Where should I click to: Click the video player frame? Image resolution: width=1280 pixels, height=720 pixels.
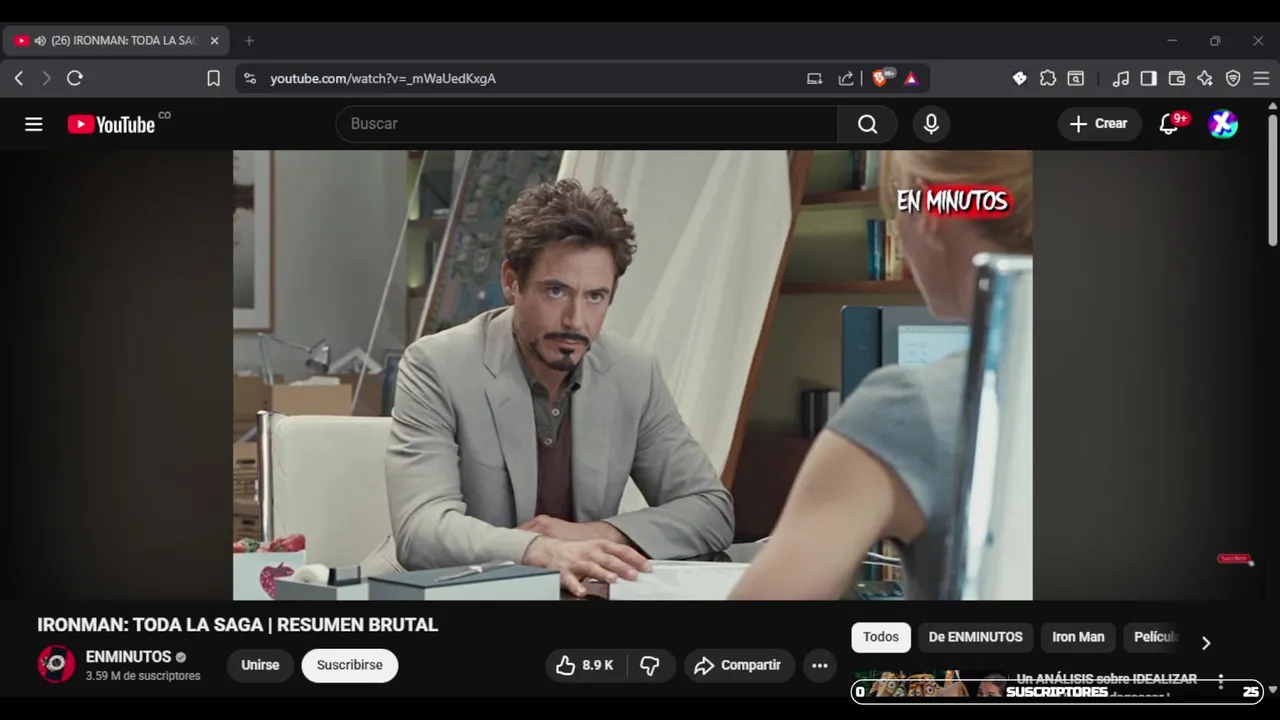632,375
